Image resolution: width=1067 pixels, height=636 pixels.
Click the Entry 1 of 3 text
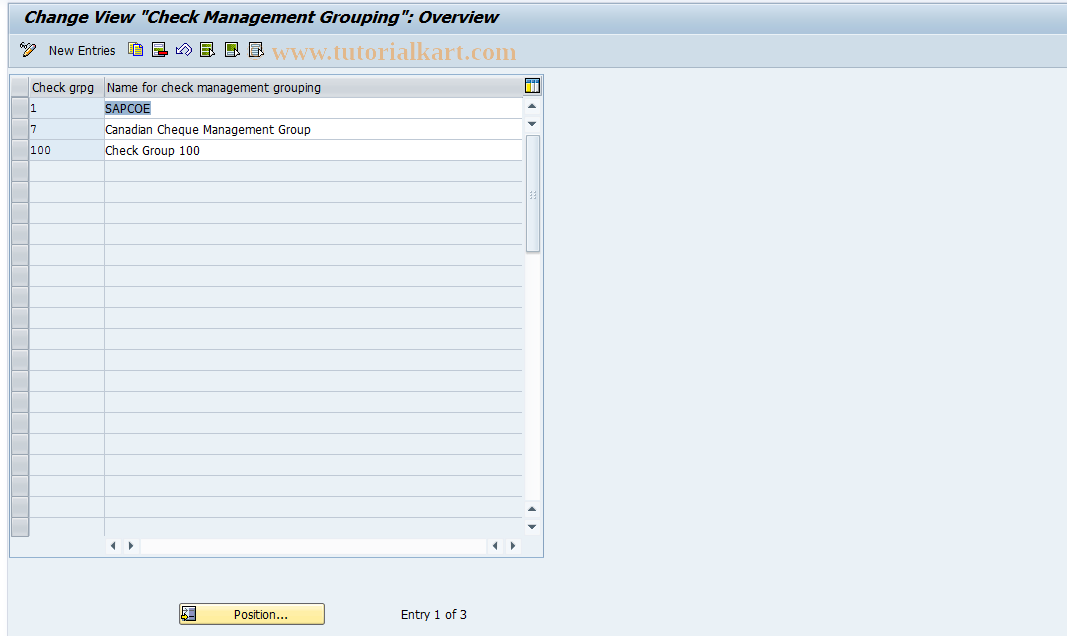(x=433, y=614)
